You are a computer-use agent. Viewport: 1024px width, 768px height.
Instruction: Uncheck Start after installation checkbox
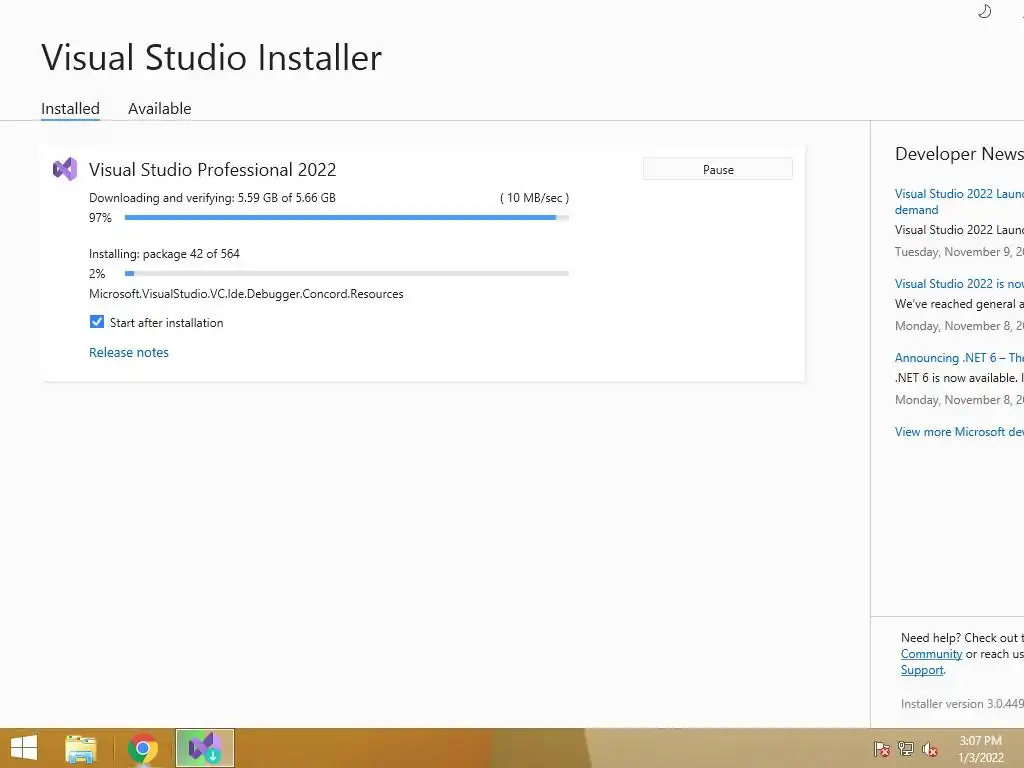pyautogui.click(x=97, y=322)
